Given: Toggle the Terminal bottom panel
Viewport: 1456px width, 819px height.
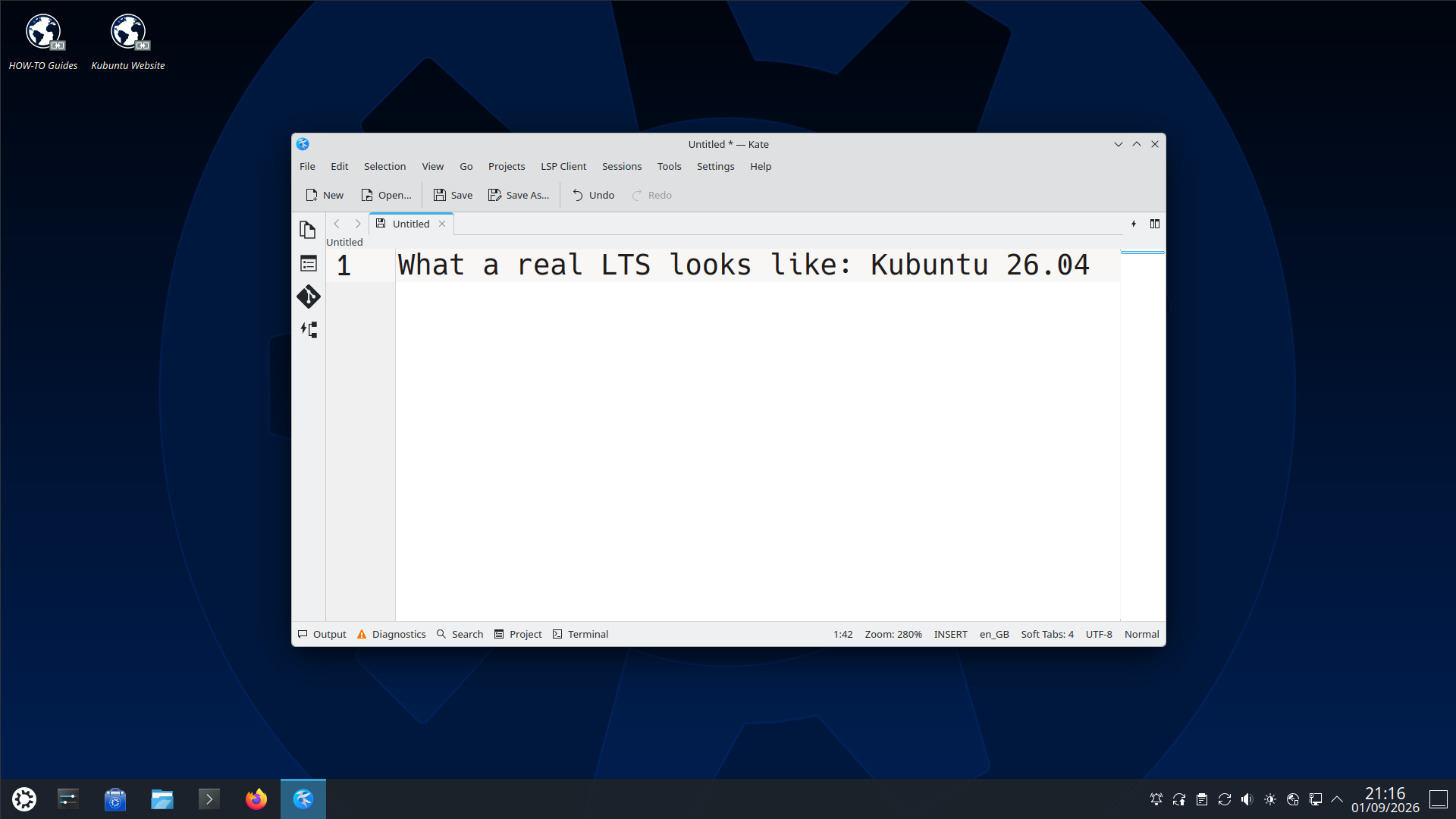Looking at the screenshot, I should pyautogui.click(x=580, y=634).
